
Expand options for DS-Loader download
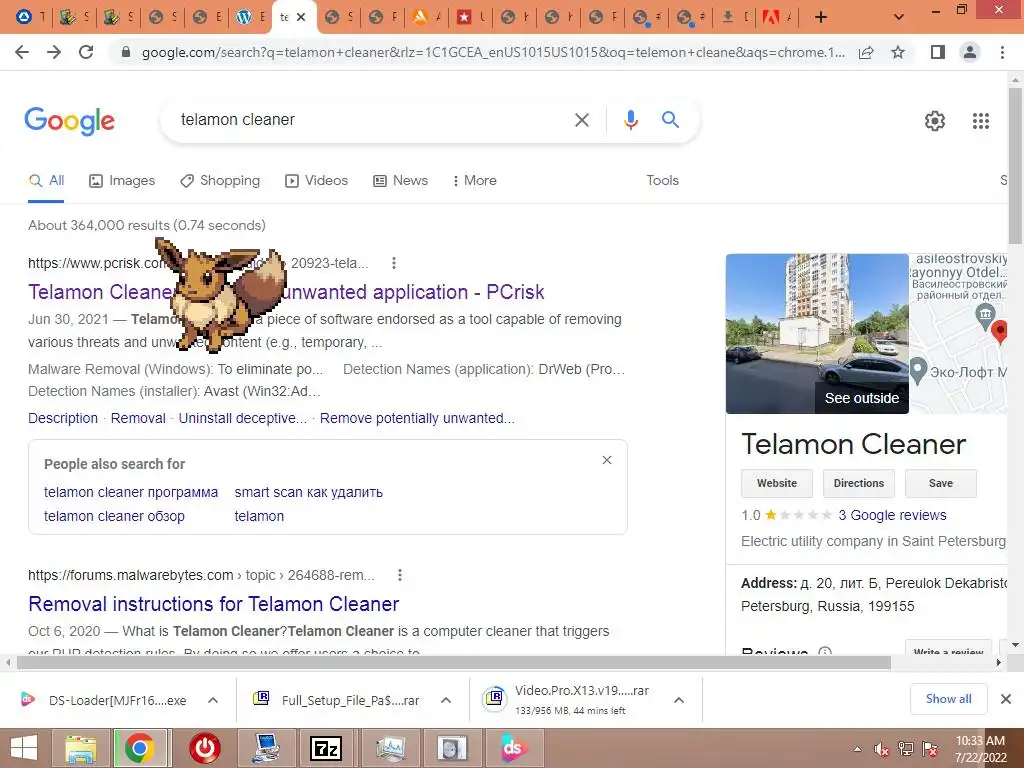(213, 700)
